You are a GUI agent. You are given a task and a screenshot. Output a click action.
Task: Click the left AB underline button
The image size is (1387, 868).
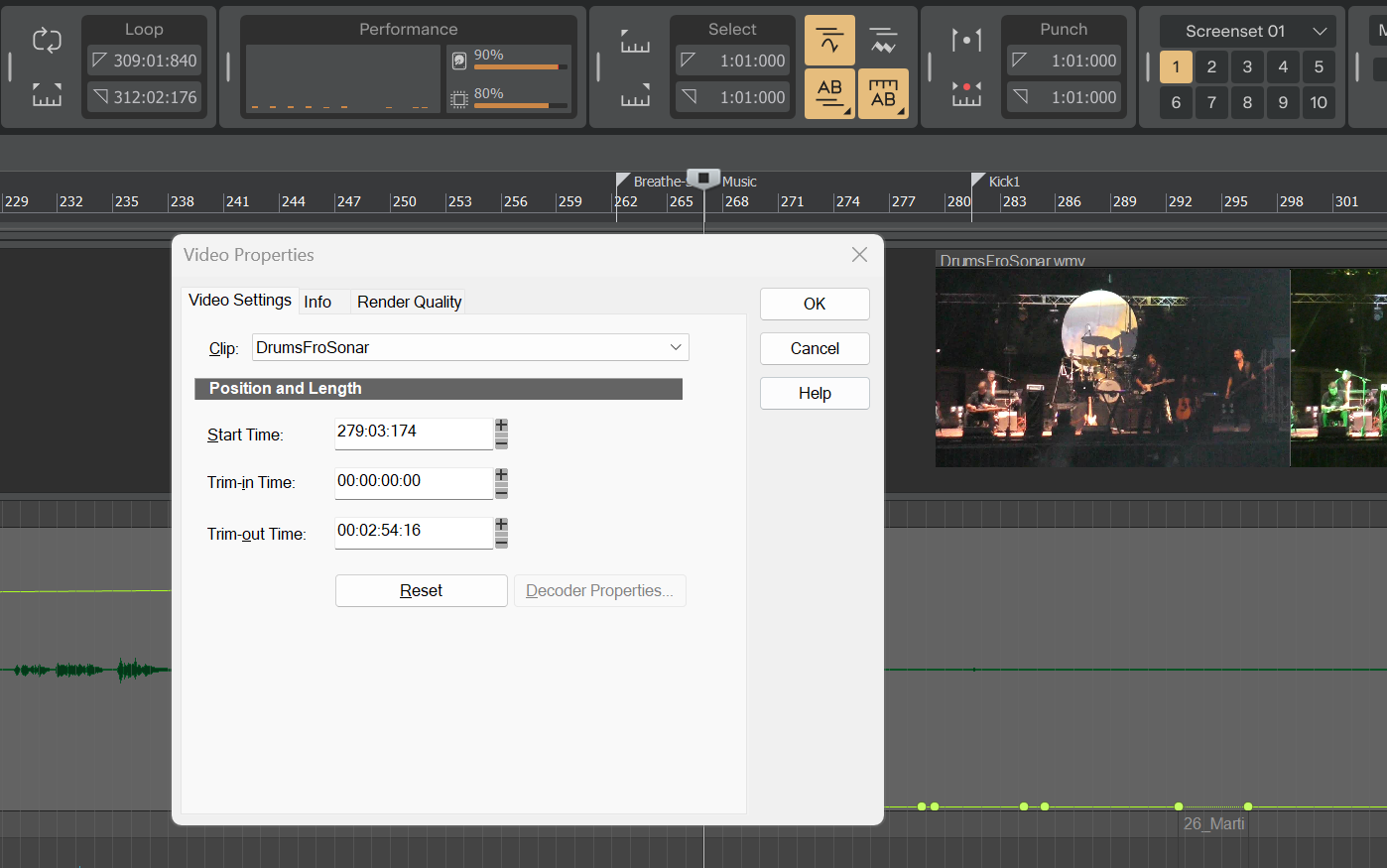(x=828, y=93)
